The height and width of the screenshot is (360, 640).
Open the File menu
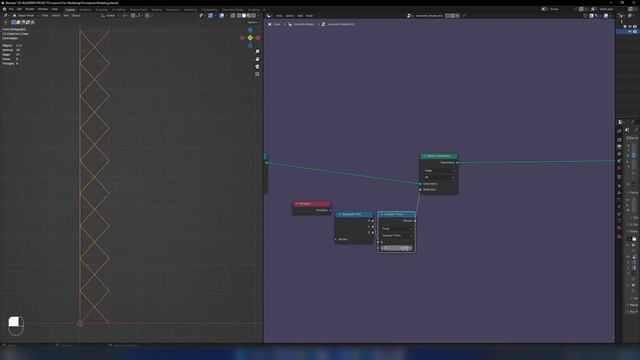coord(11,9)
